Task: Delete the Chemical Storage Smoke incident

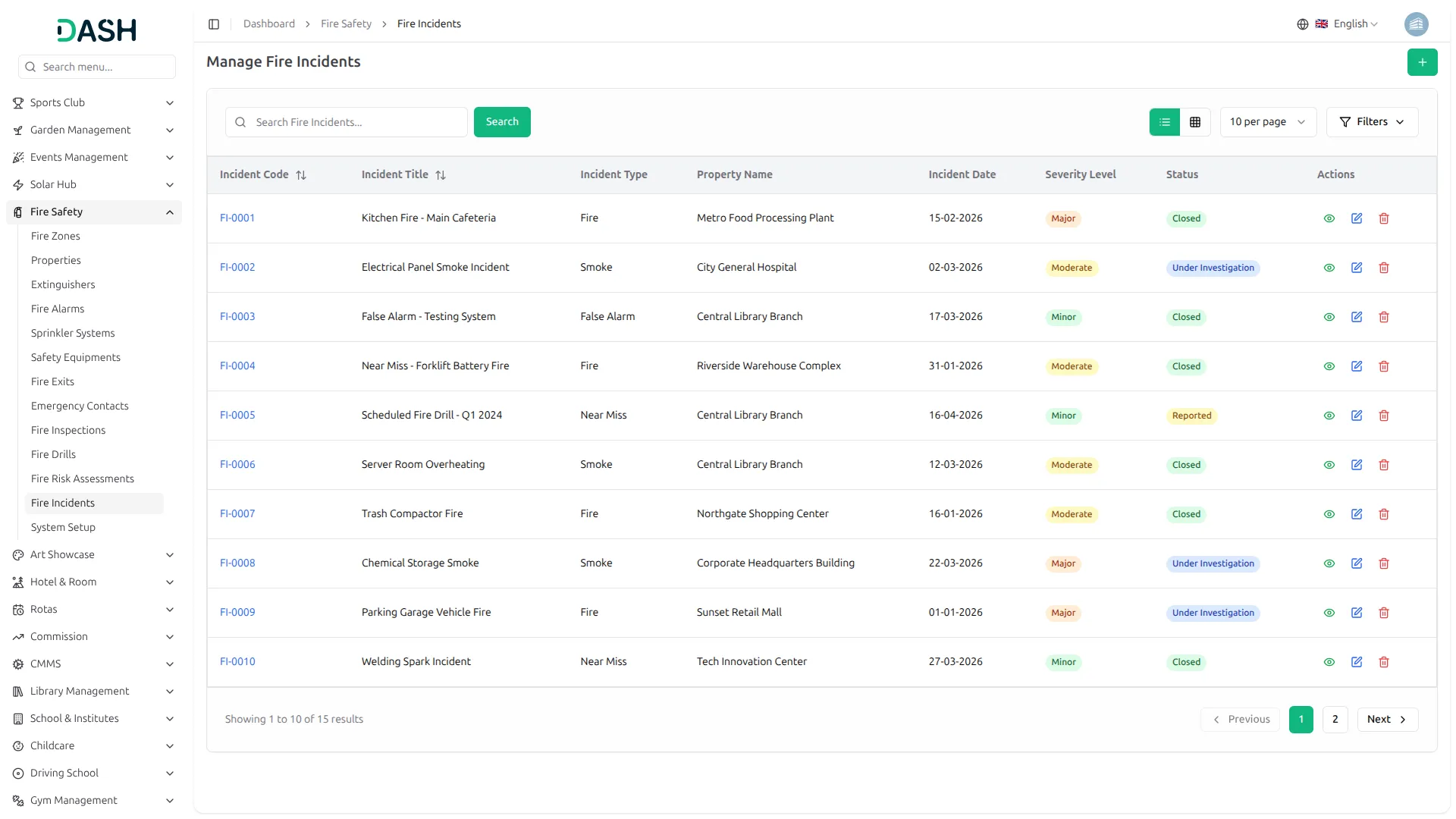Action: (1383, 563)
